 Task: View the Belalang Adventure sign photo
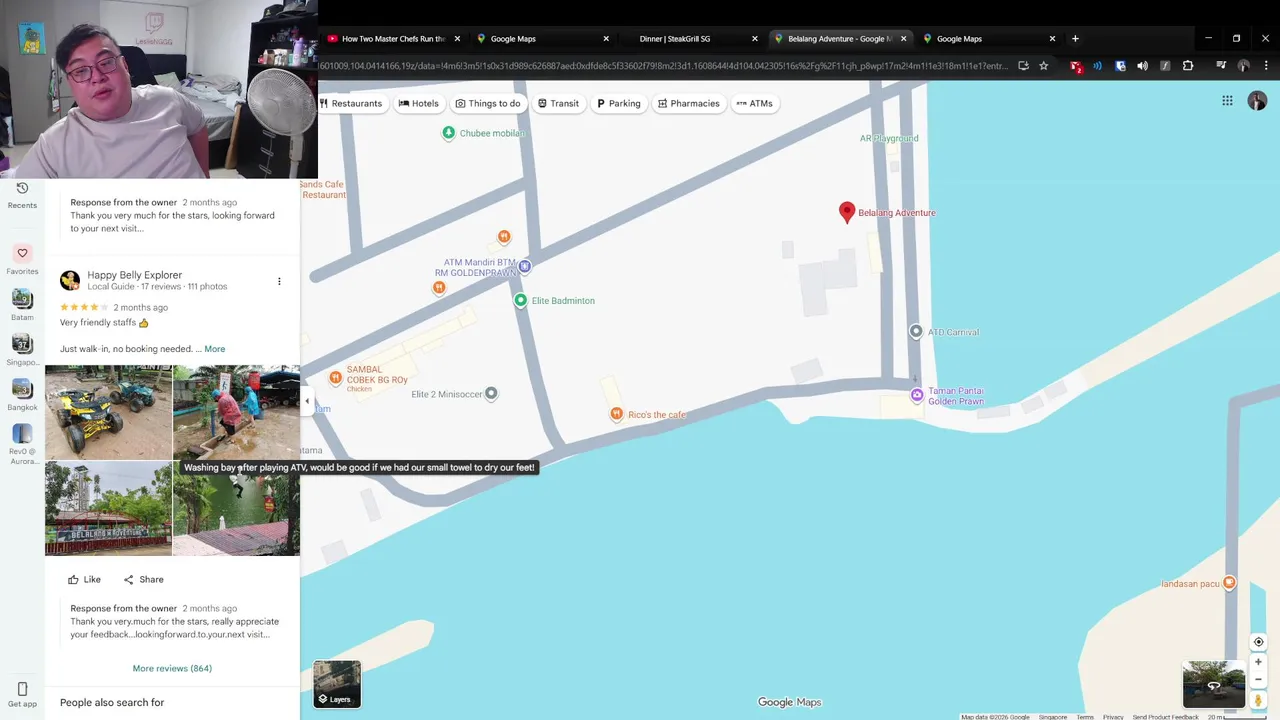pos(108,508)
